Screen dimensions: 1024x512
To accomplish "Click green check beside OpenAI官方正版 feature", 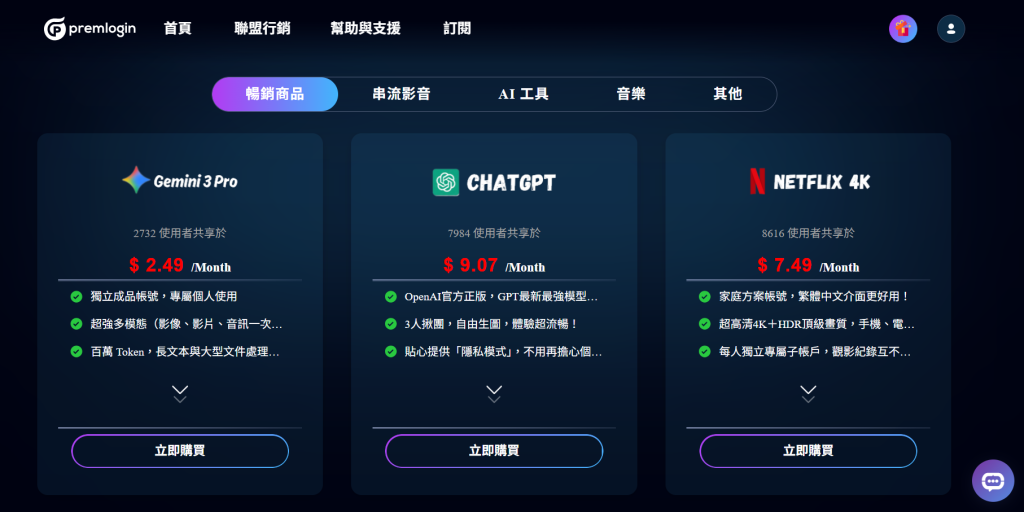I will [391, 297].
